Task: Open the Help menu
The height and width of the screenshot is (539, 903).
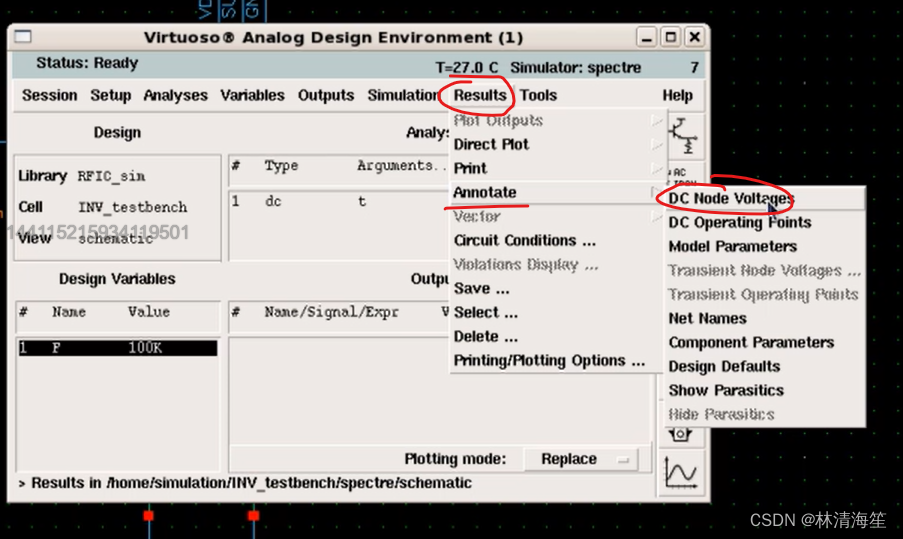Action: 677,96
